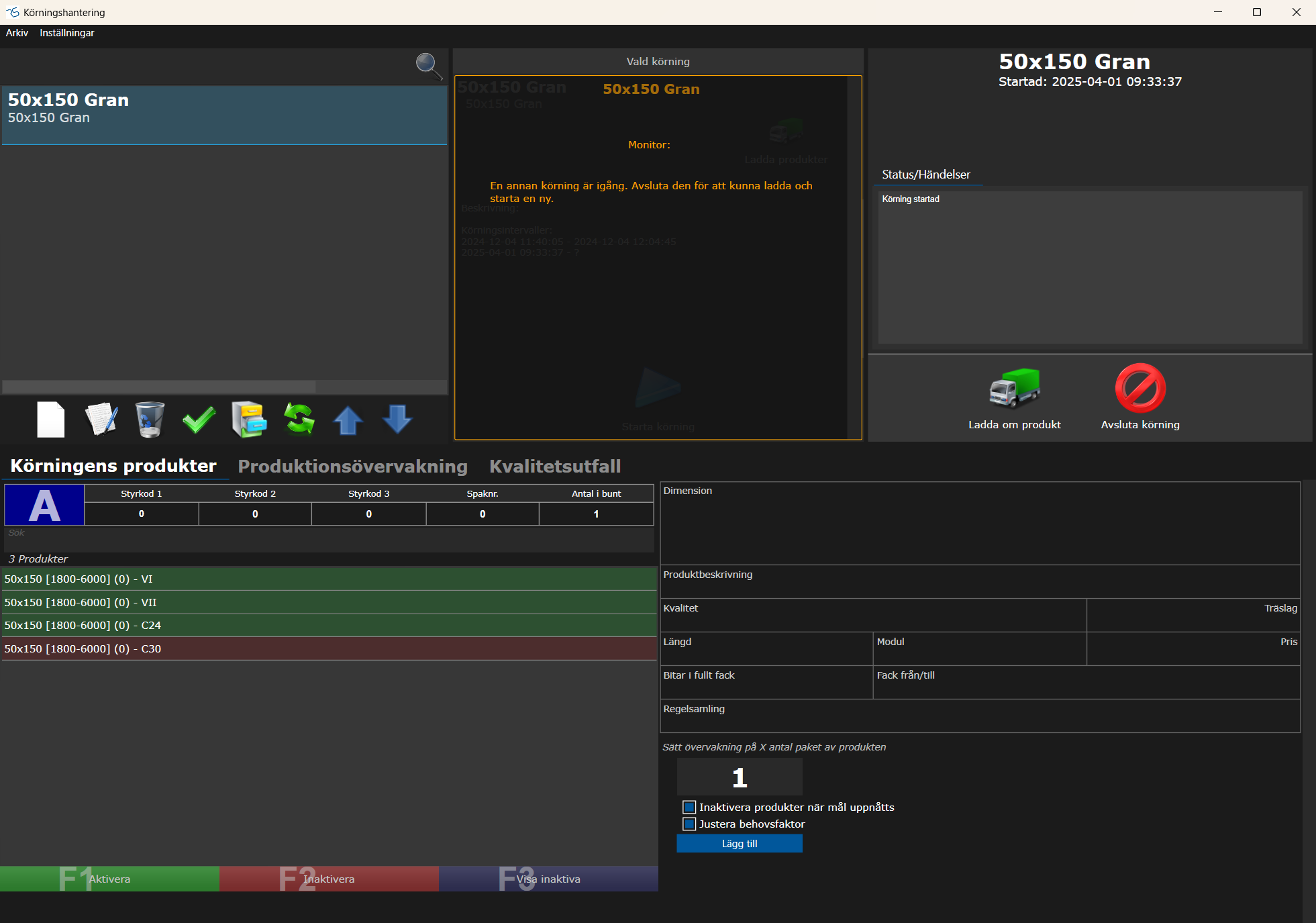Screen dimensions: 1316x923
Task: Click the blue down arrow icon
Action: (397, 420)
